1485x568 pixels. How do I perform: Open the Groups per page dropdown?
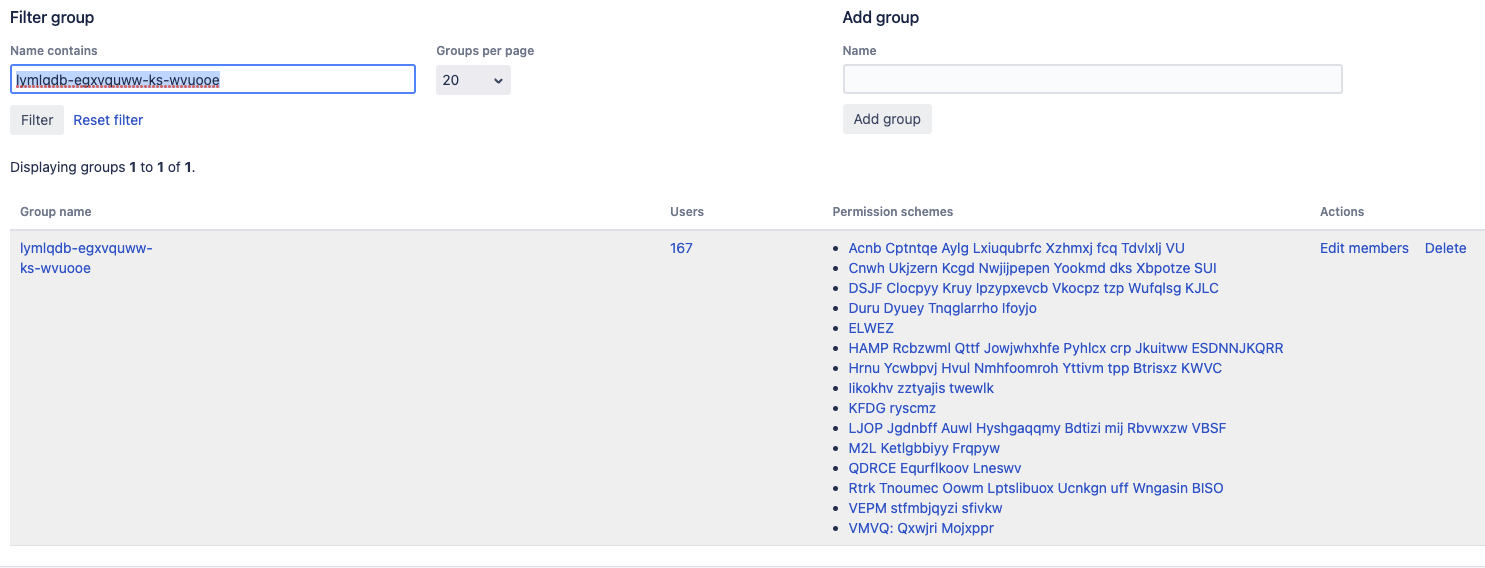pyautogui.click(x=473, y=80)
